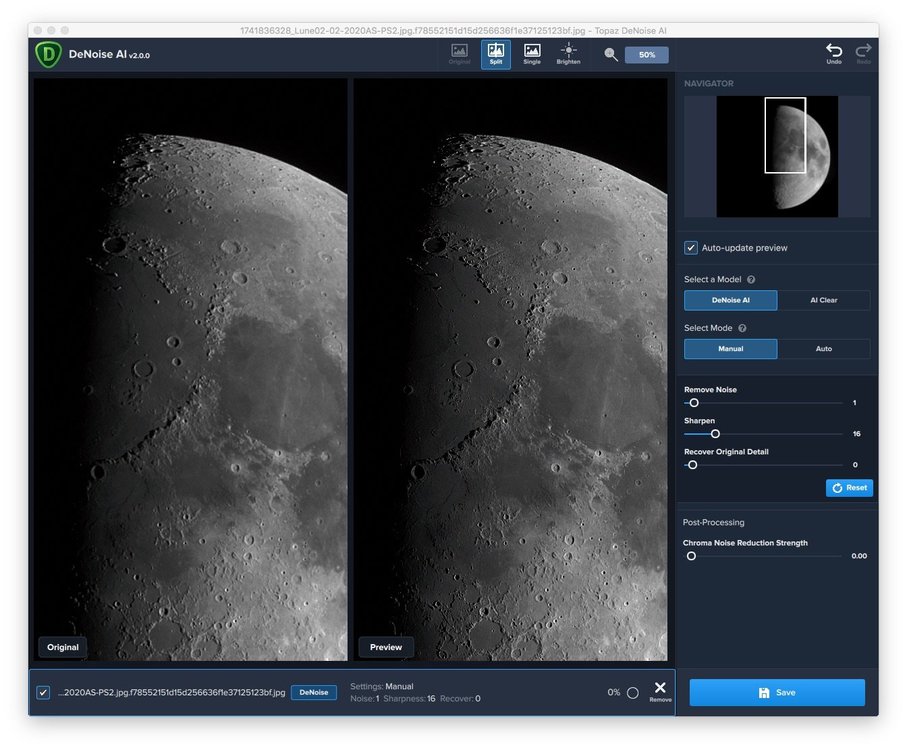Screen dimensions: 907x750
Task: Select Manual mode
Action: pos(731,349)
